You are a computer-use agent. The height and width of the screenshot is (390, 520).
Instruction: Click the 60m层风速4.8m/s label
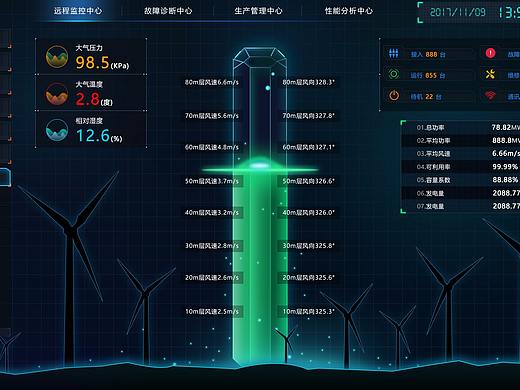212,147
